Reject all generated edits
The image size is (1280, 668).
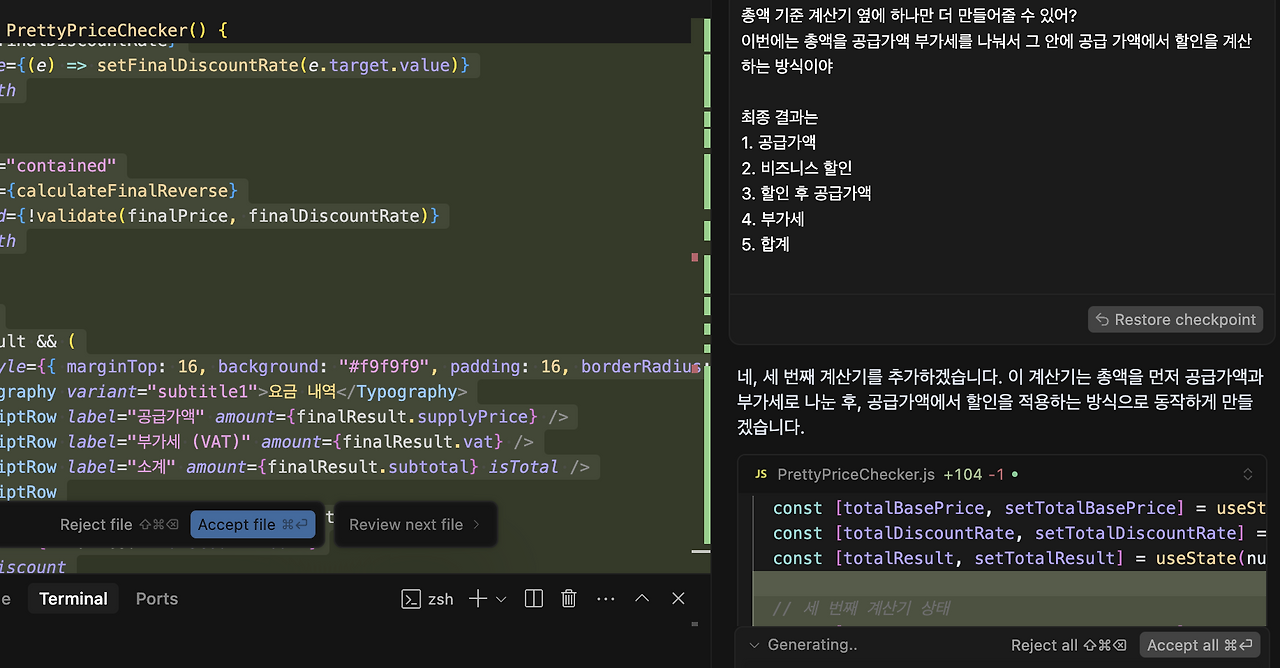(x=1068, y=645)
